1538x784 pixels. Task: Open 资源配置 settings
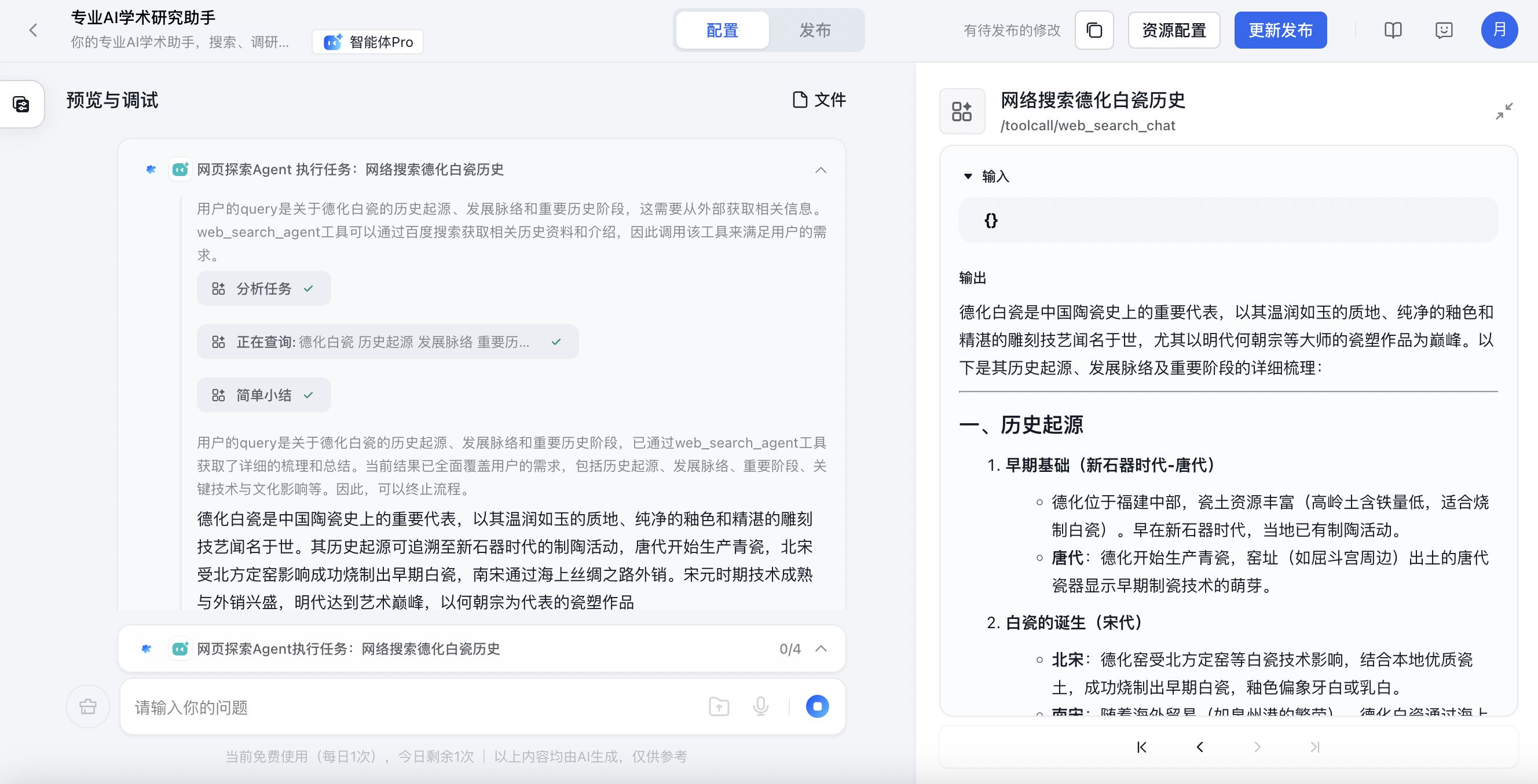1173,30
